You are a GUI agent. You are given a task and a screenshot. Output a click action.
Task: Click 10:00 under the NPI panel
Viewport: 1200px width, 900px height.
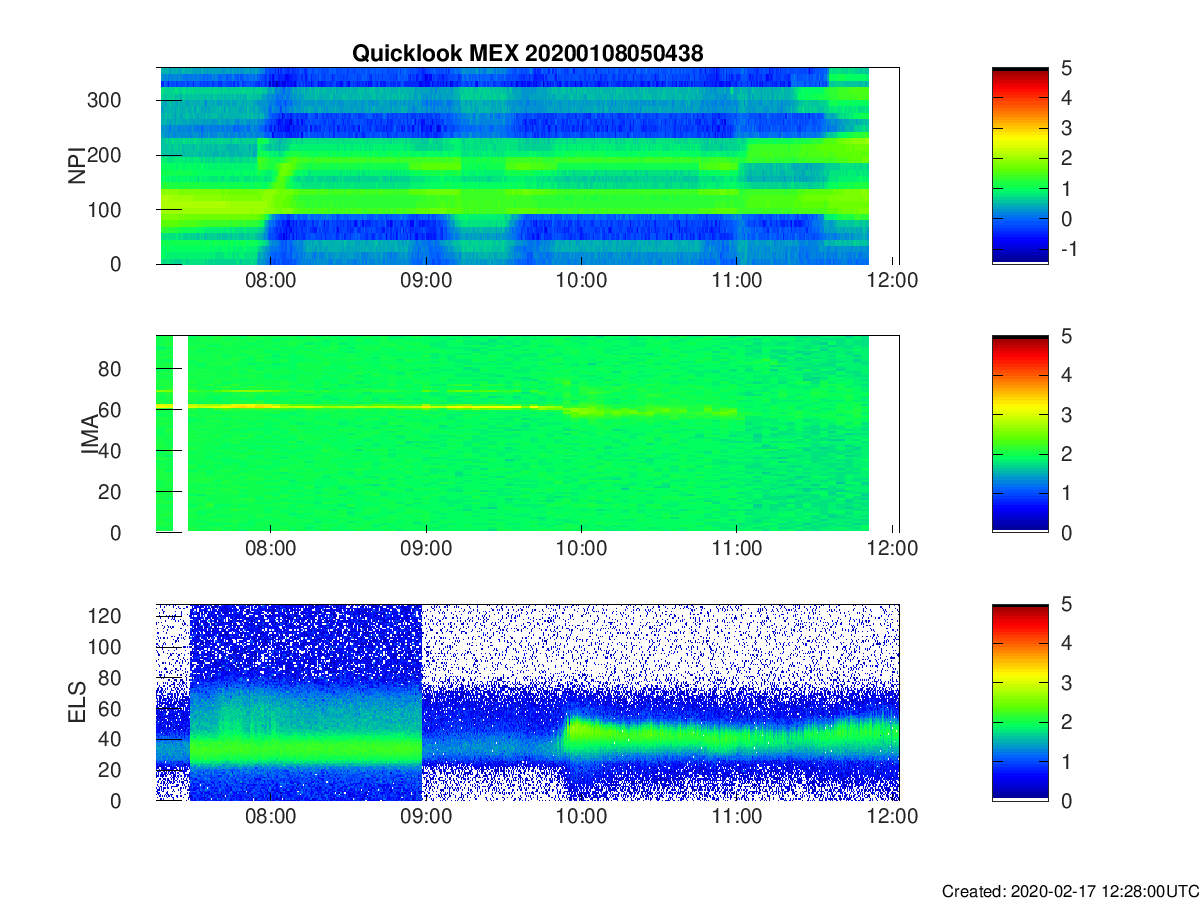pos(581,281)
